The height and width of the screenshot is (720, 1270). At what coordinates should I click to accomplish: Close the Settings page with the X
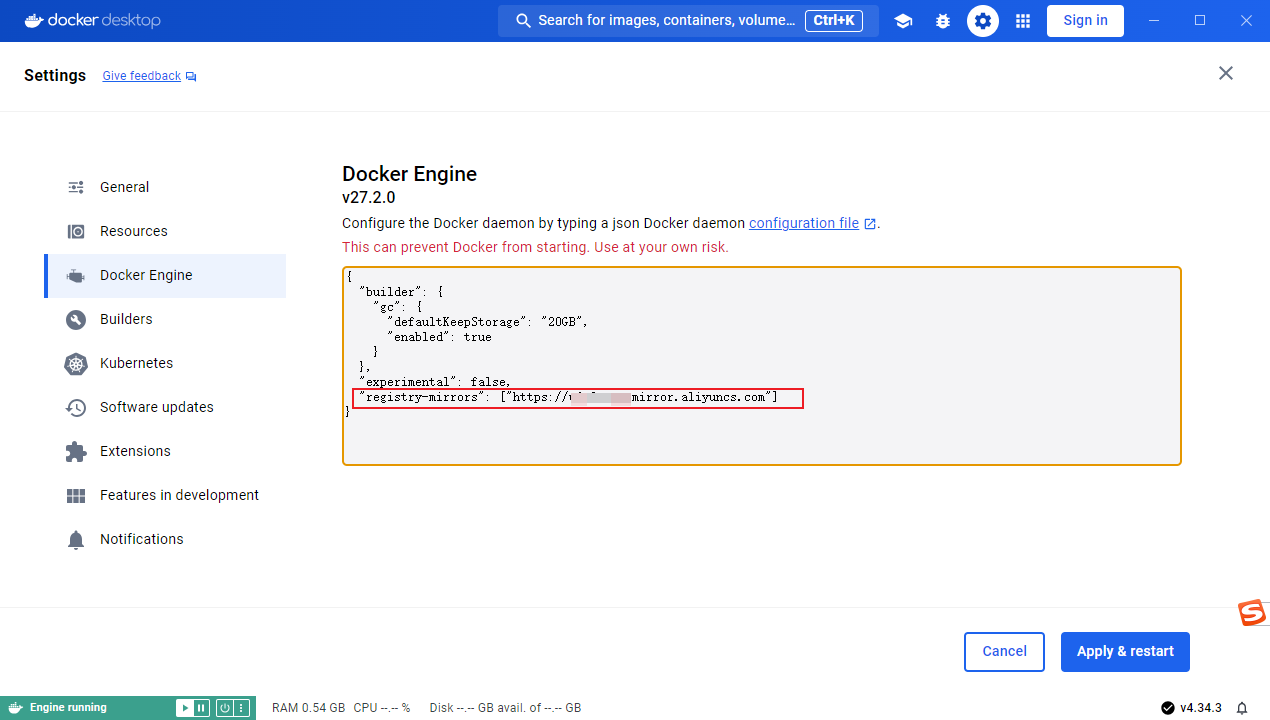tap(1226, 73)
